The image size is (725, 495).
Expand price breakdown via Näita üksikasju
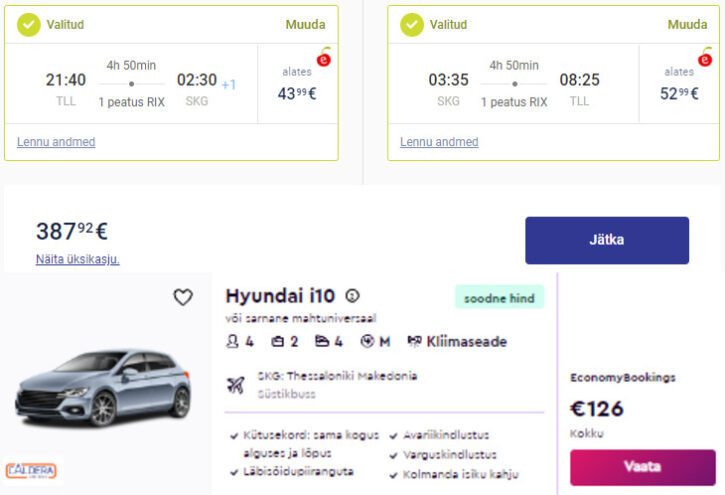[78, 259]
